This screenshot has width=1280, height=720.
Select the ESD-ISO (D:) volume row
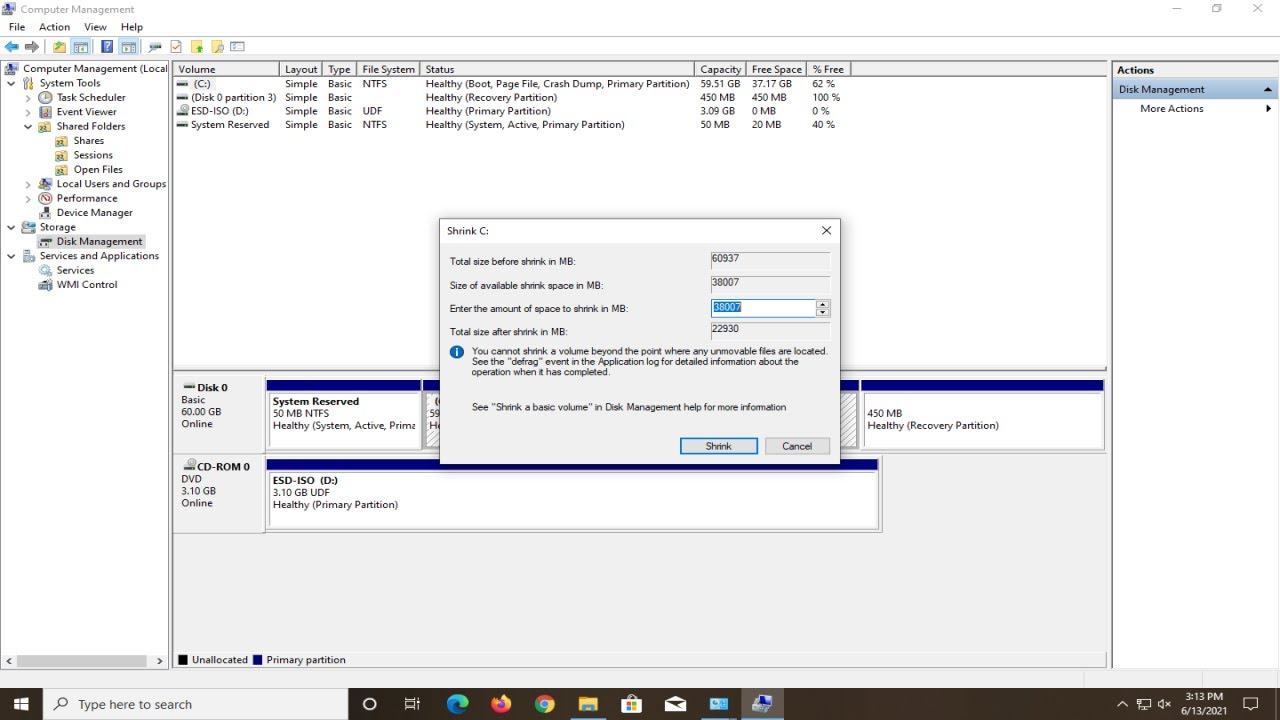512,111
